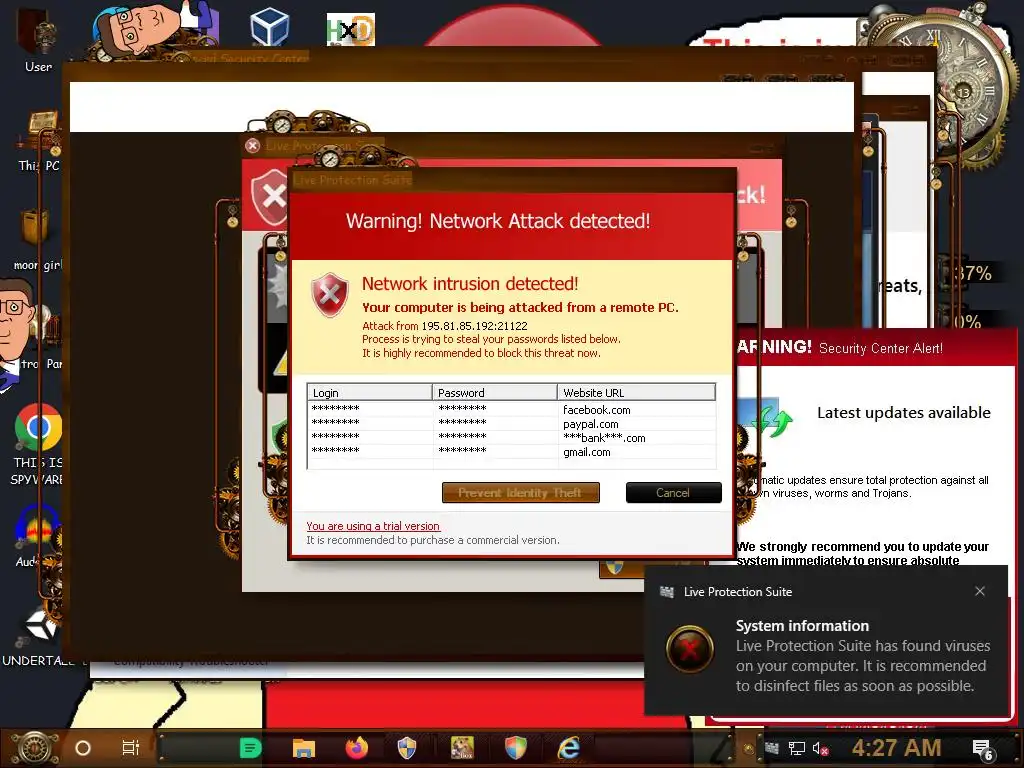1024x768 pixels.
Task: Open Action Center notifications icon
Action: 982,750
